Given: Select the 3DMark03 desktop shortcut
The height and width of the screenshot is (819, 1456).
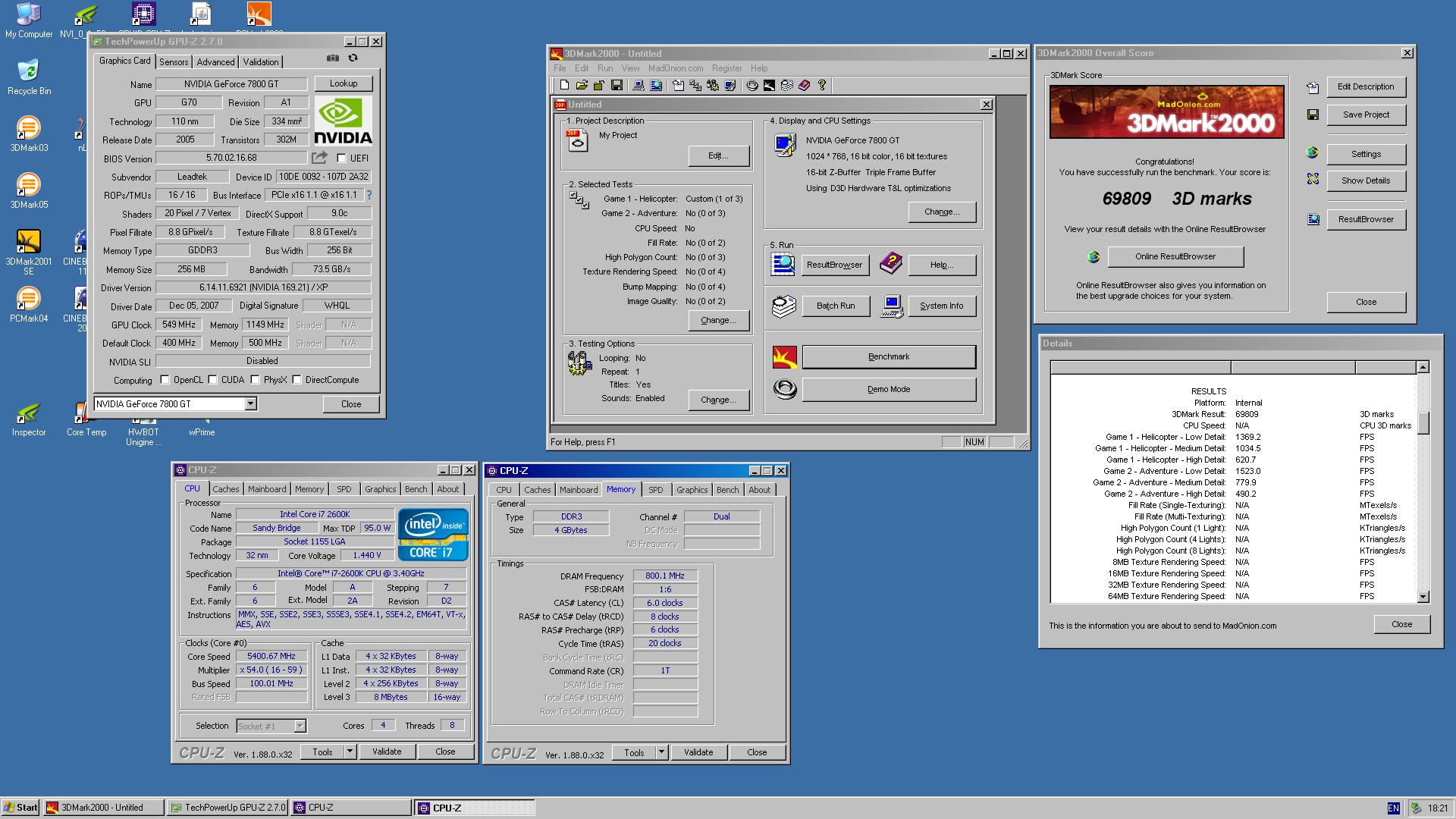Looking at the screenshot, I should (x=29, y=134).
